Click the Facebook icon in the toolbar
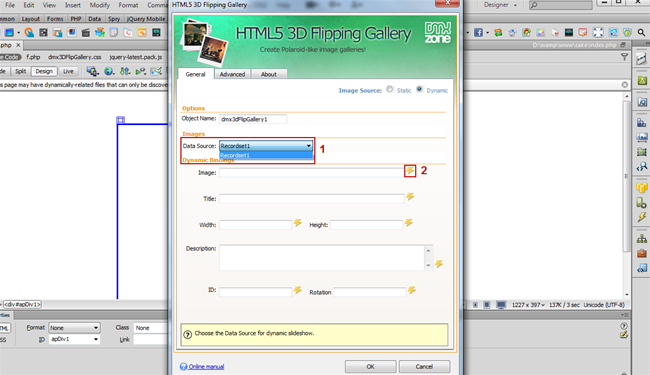The width and height of the screenshot is (650, 375). (478, 32)
